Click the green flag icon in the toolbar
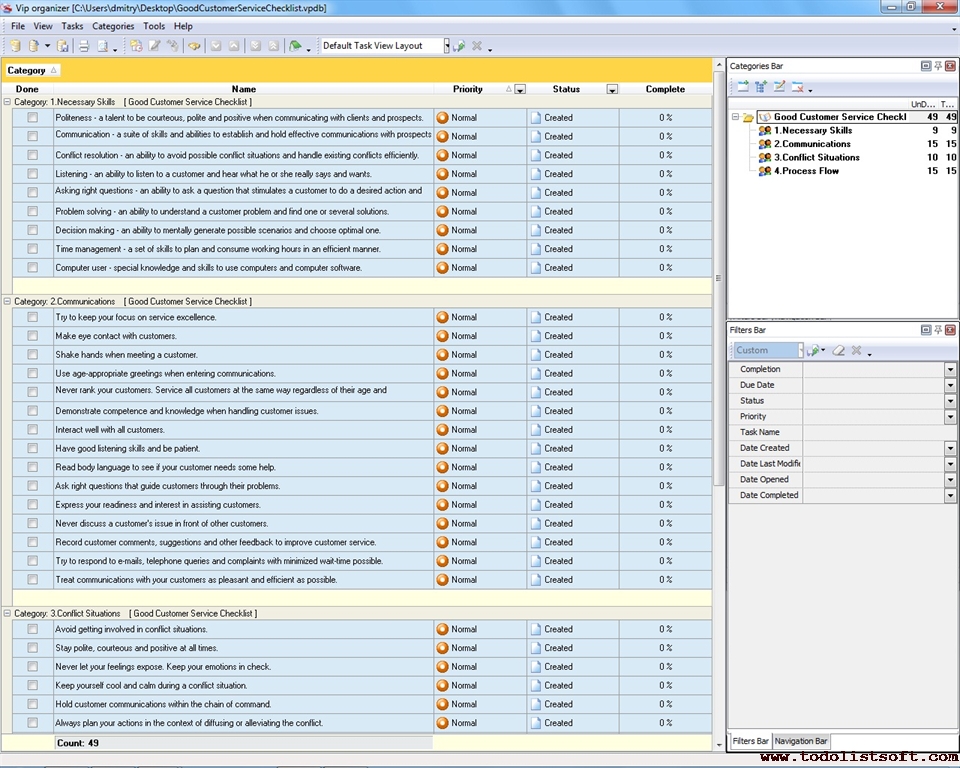This screenshot has width=960, height=768. point(295,46)
